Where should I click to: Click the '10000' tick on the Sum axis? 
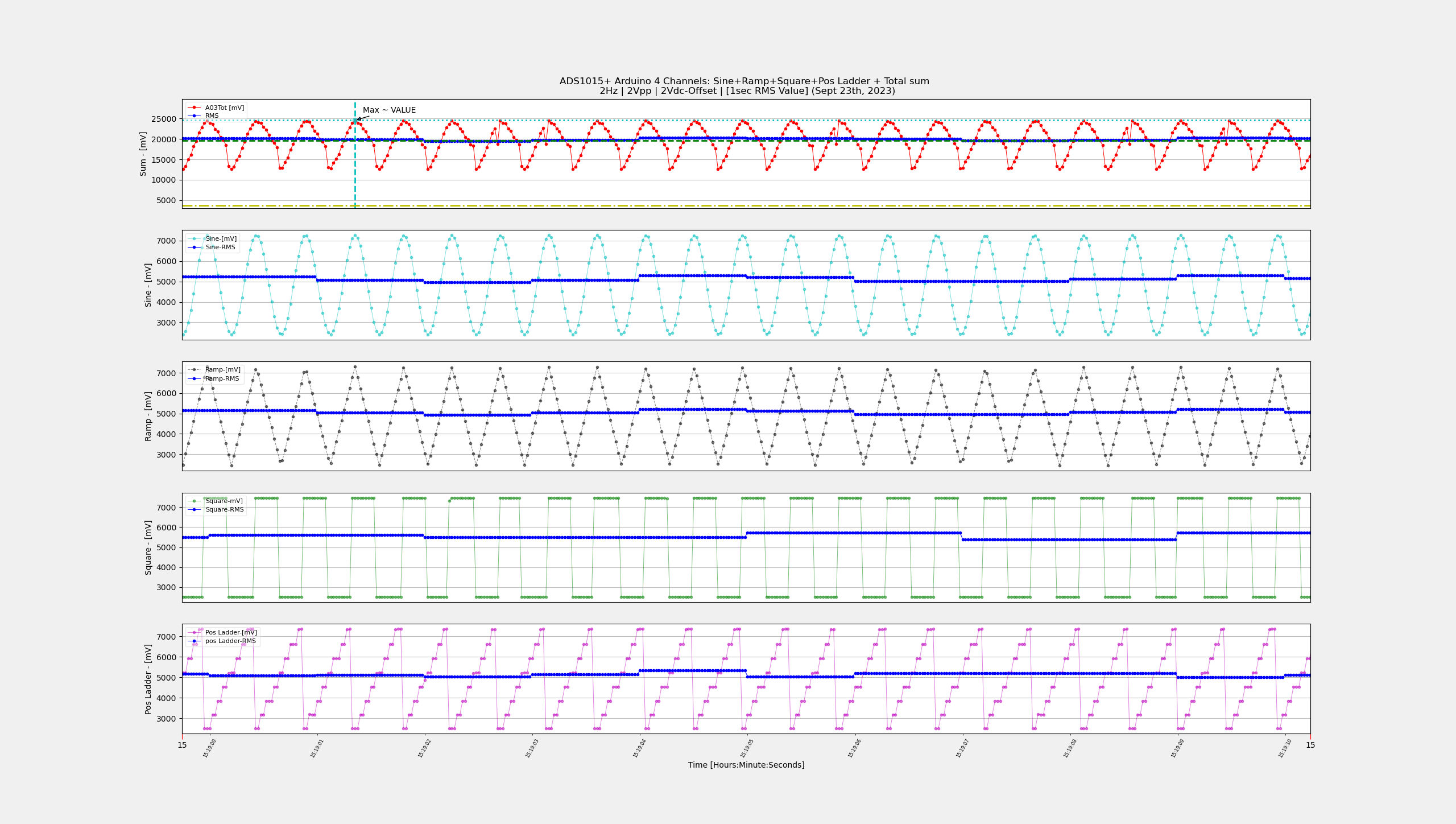[163, 180]
